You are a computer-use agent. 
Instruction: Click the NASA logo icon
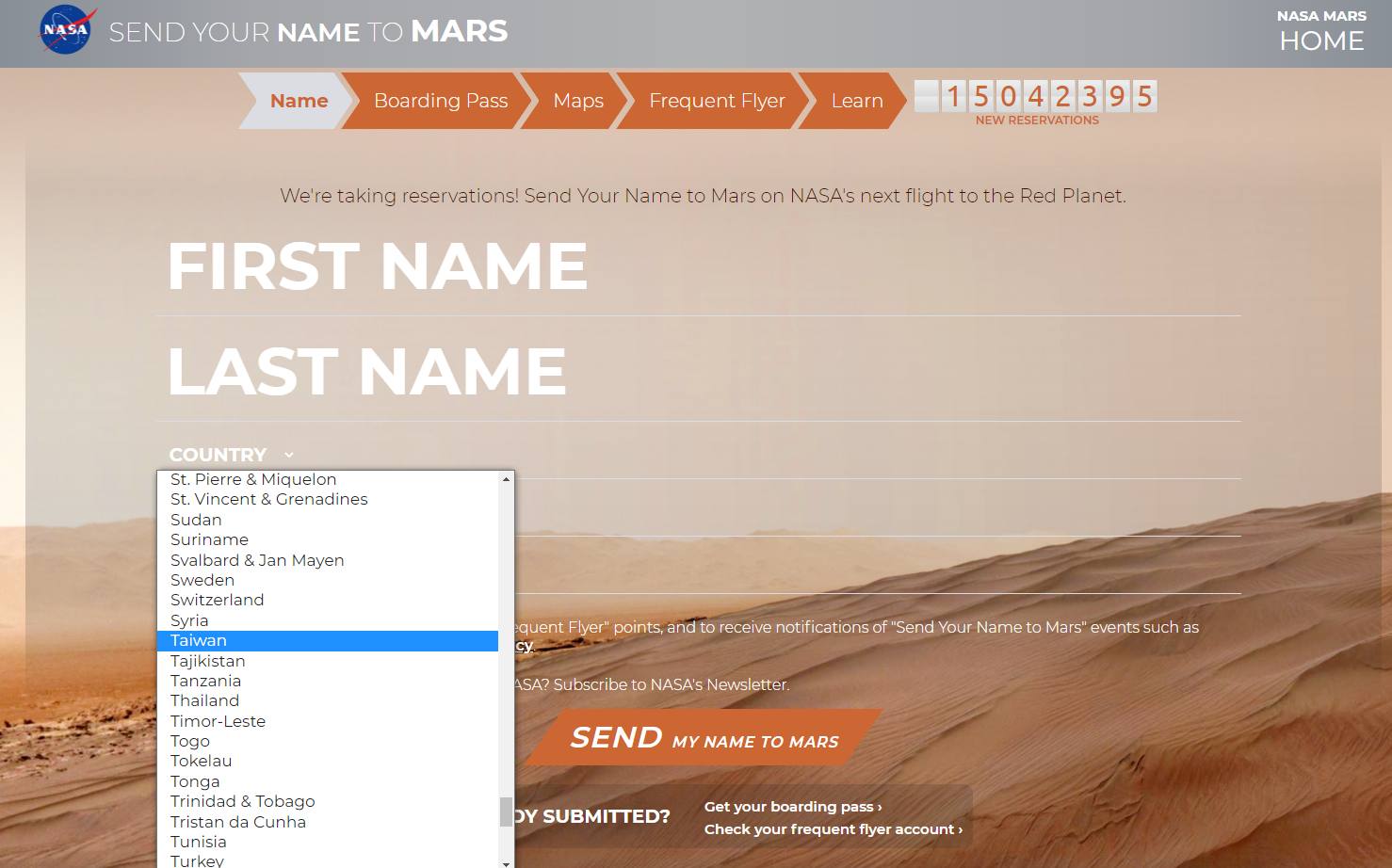click(x=68, y=30)
